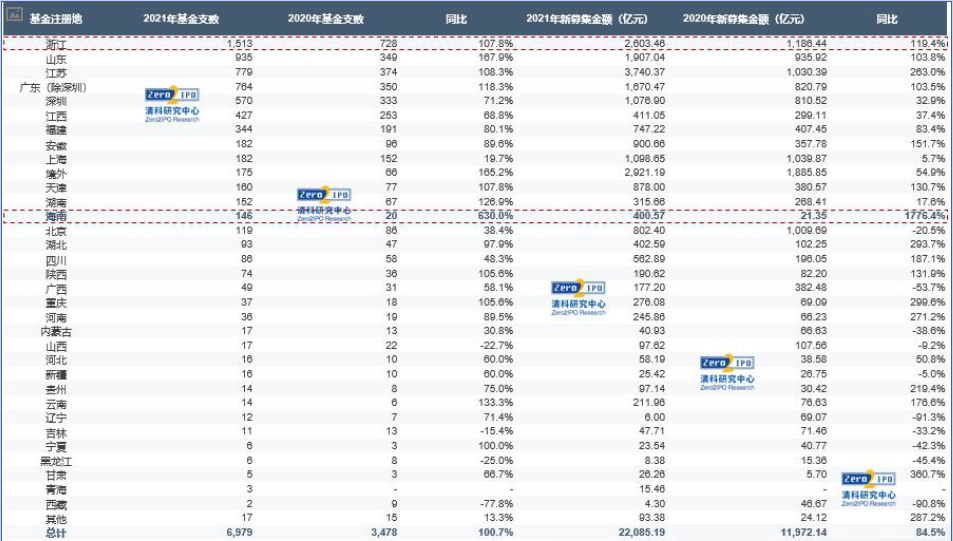Click the 江西 row label
This screenshot has height=541, width=953.
[x=56, y=115]
